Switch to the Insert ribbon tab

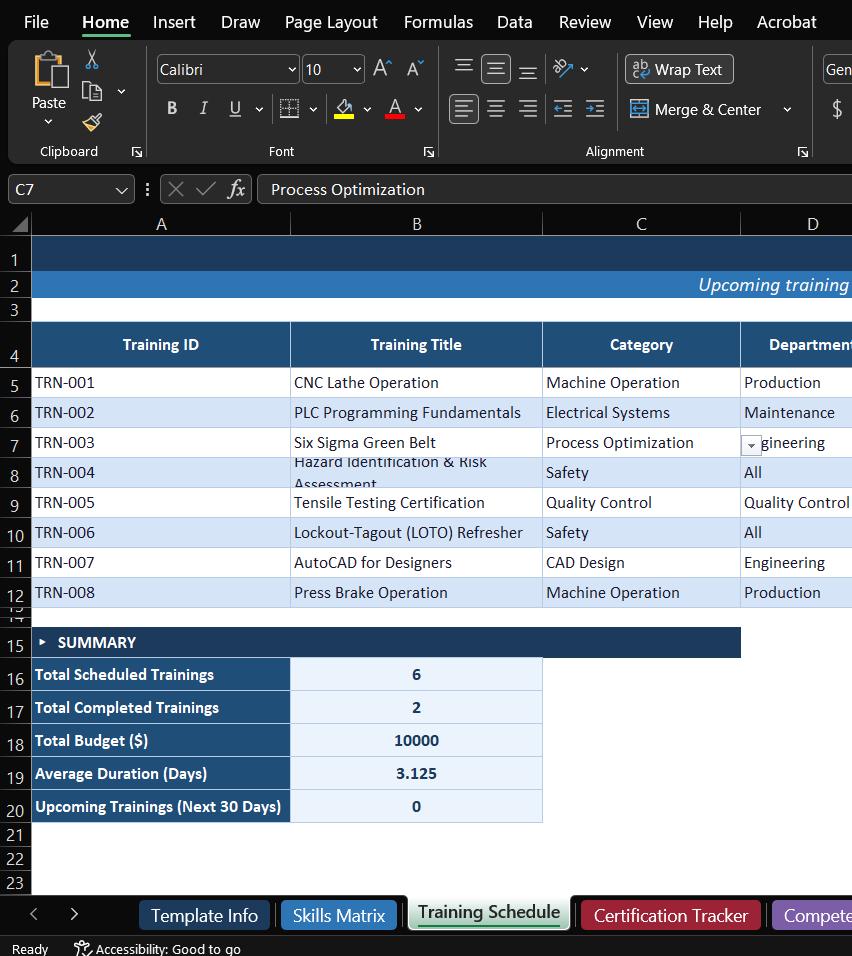[174, 22]
